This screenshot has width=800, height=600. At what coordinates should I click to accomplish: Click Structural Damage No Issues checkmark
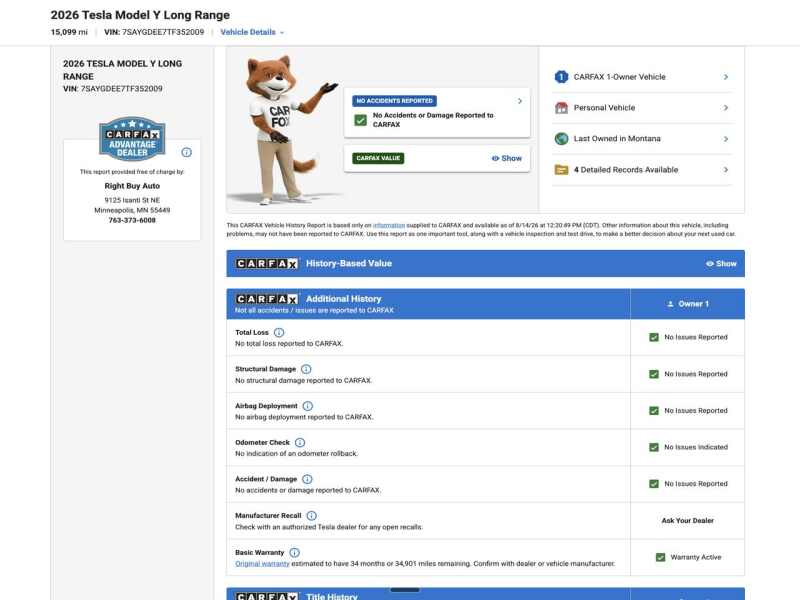click(654, 374)
